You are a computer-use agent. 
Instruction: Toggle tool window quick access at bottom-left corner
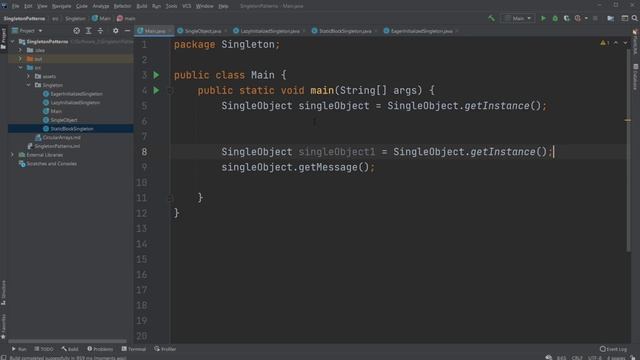[x=3, y=357]
